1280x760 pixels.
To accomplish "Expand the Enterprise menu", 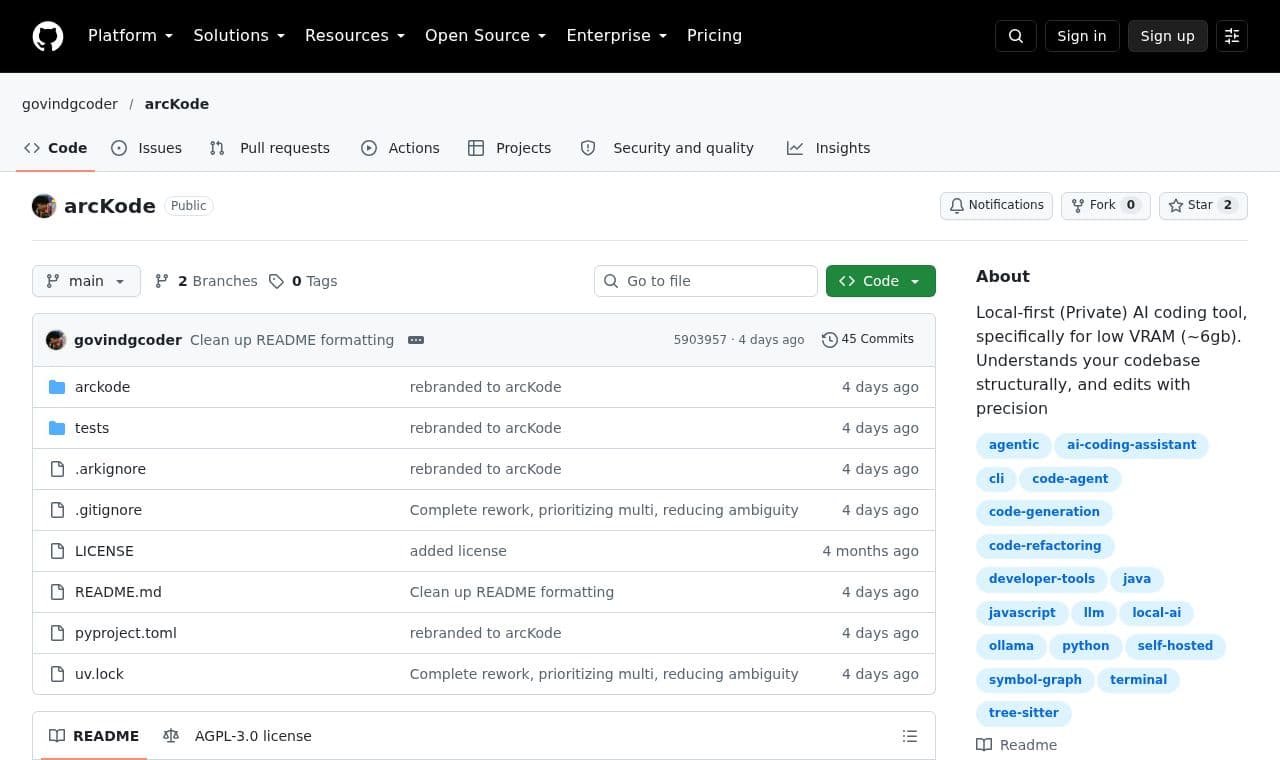I will (616, 36).
